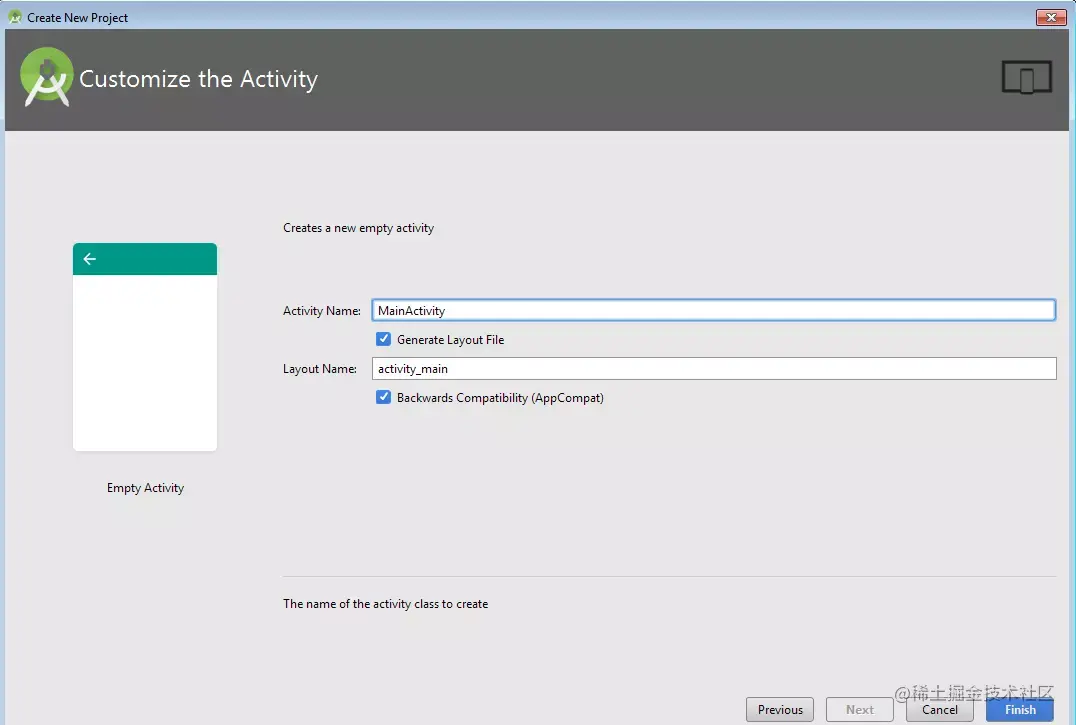Cancel the new project wizard

(939, 709)
